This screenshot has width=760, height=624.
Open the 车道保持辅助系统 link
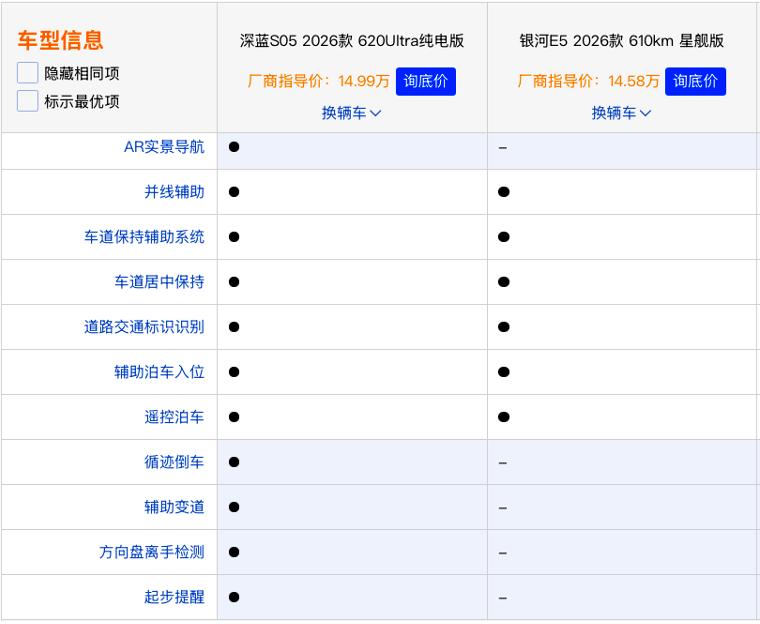point(144,237)
